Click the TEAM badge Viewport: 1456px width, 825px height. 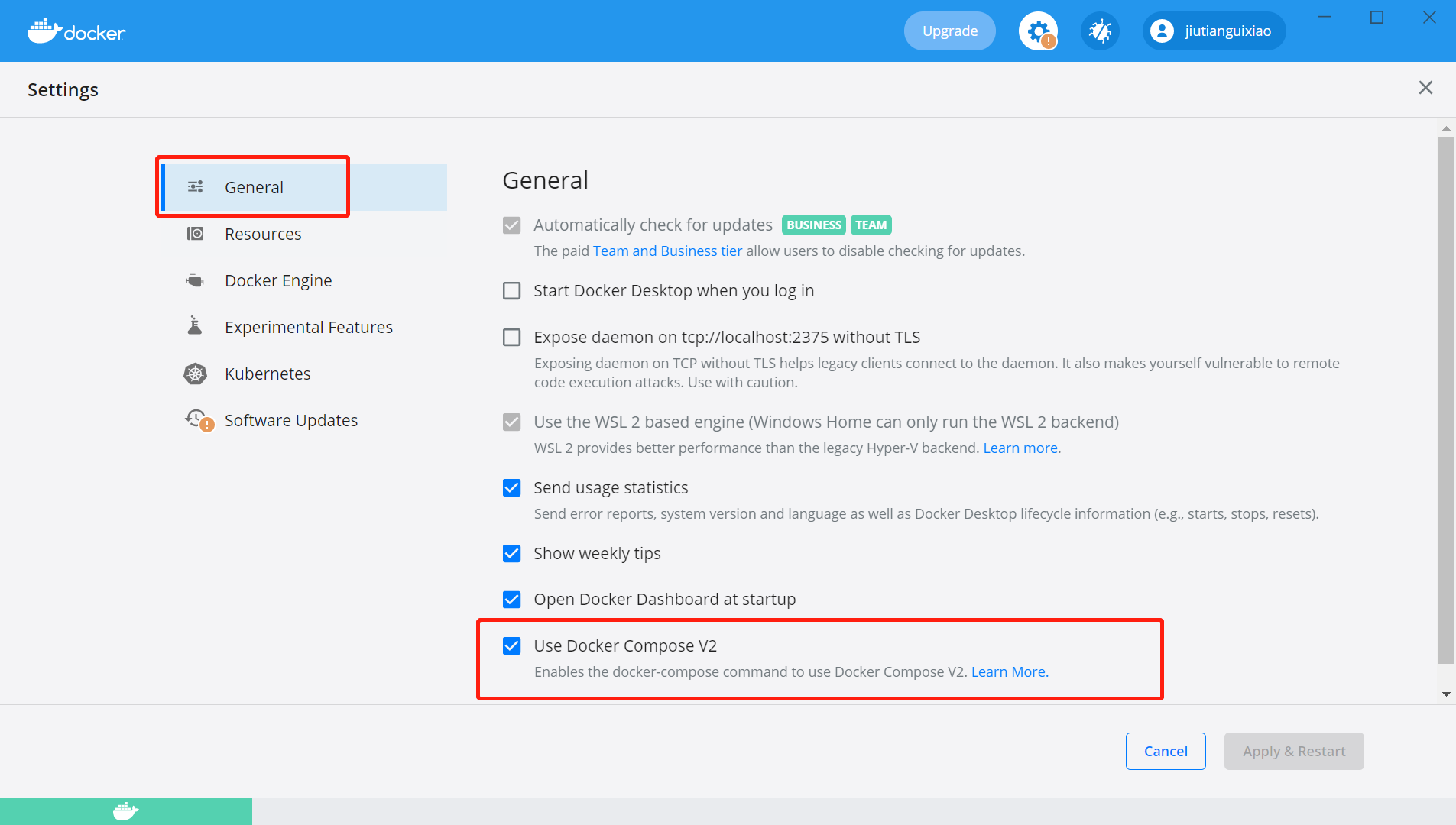pos(871,225)
